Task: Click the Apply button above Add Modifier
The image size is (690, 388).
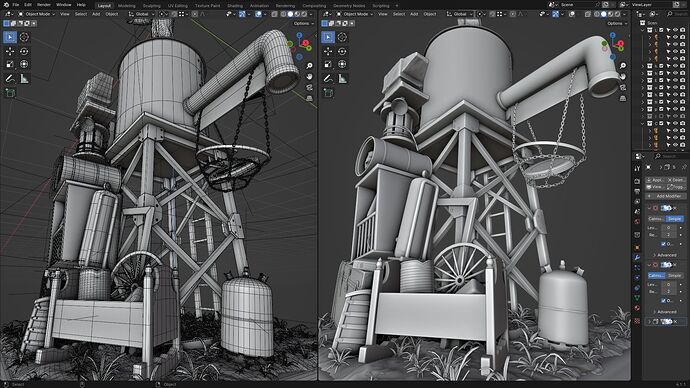Action: 655,180
